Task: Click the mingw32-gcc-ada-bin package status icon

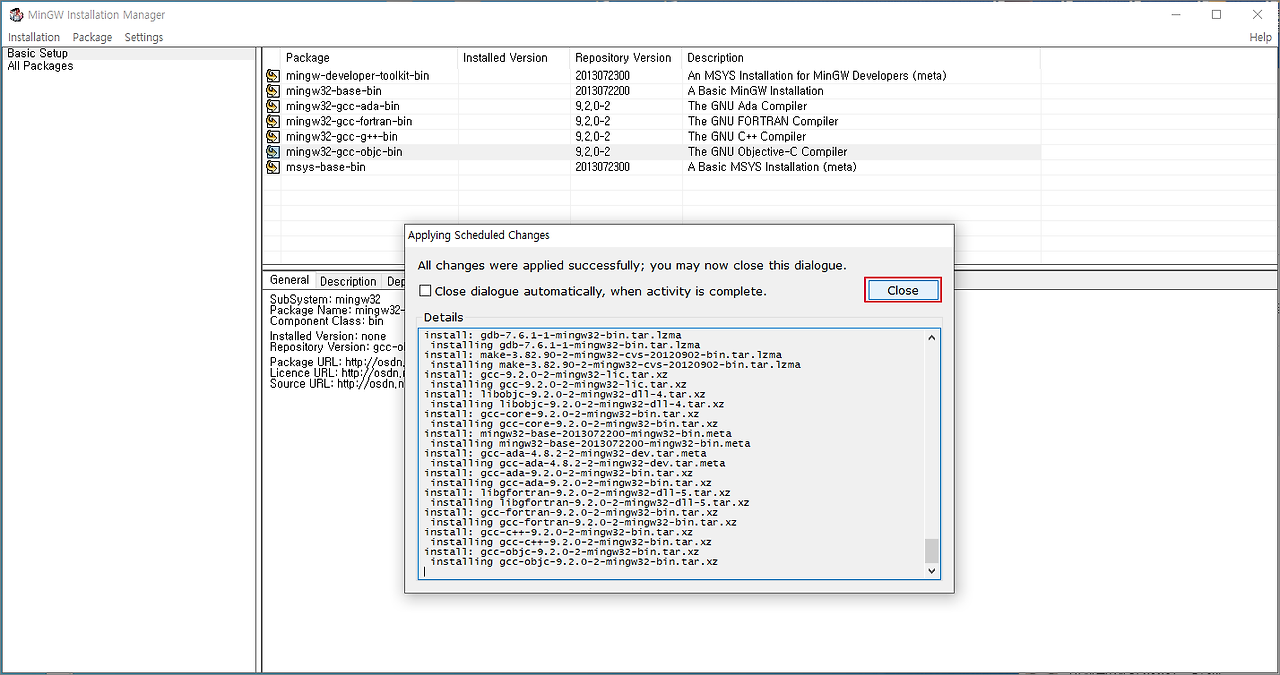Action: [x=273, y=106]
